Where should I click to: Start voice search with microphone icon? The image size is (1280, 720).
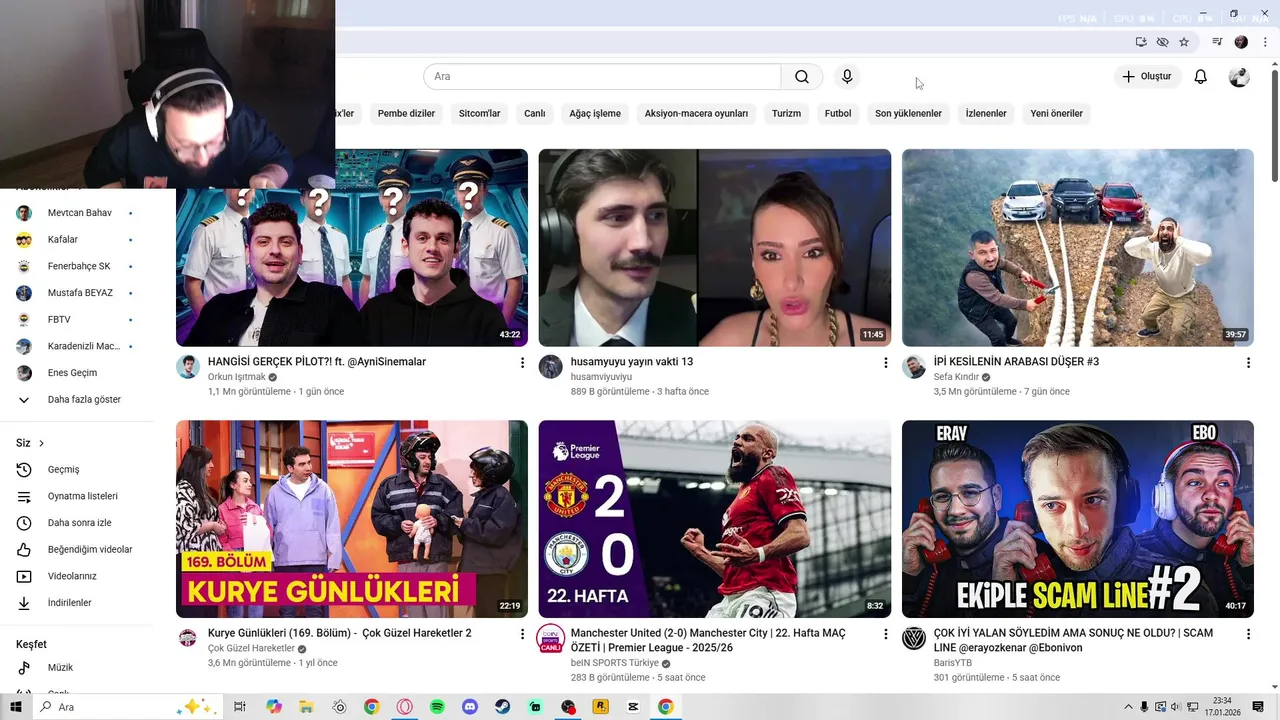click(847, 77)
